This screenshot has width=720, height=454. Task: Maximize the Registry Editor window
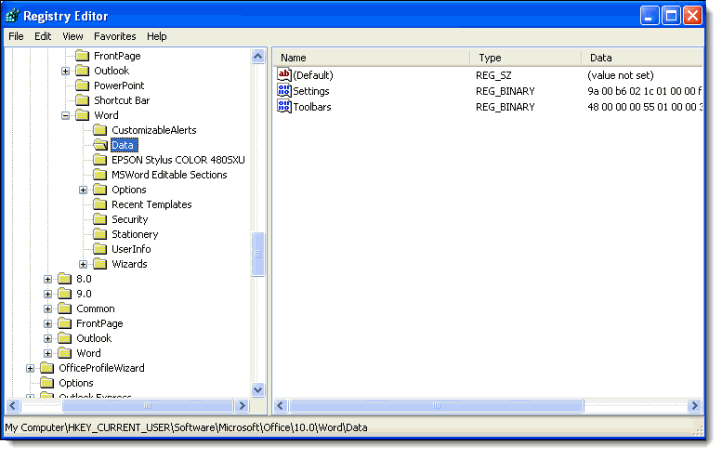click(x=671, y=16)
